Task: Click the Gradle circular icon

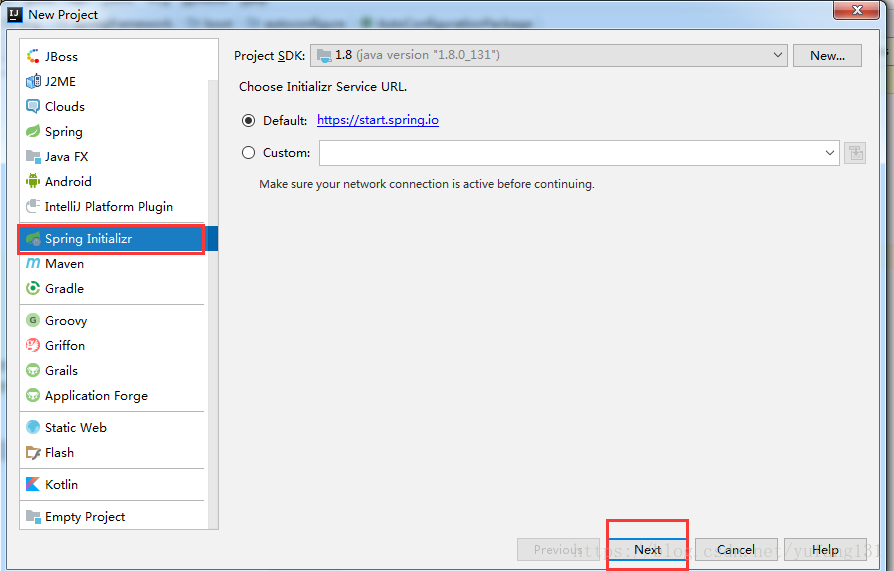Action: point(33,289)
